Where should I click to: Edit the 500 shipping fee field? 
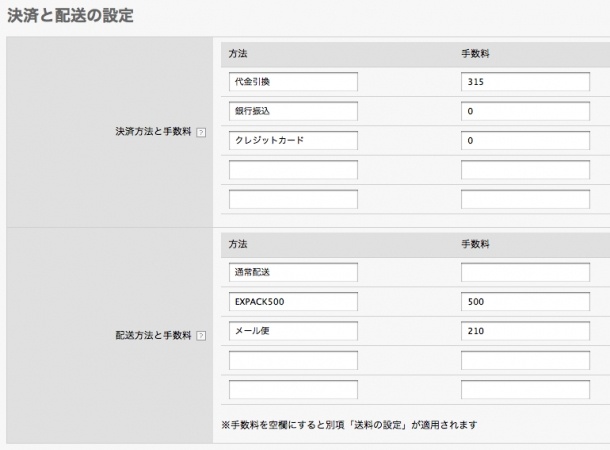pos(525,302)
